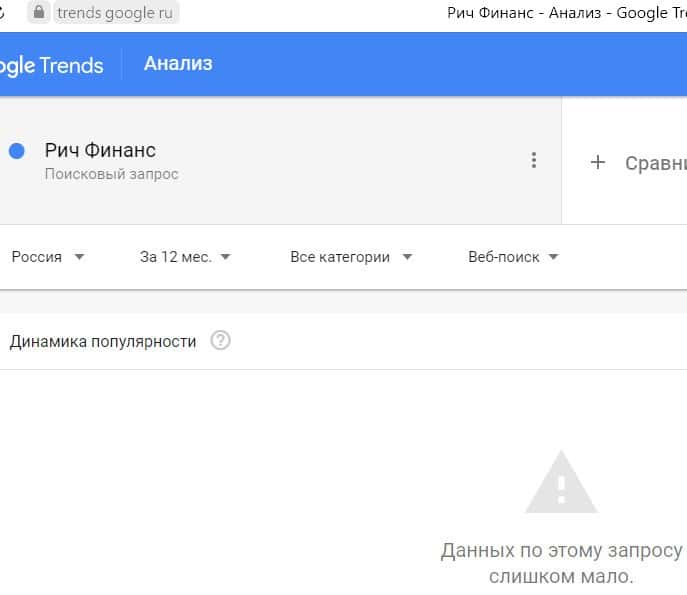
Task: Open three-dot options for Рич Финанс
Action: [534, 160]
